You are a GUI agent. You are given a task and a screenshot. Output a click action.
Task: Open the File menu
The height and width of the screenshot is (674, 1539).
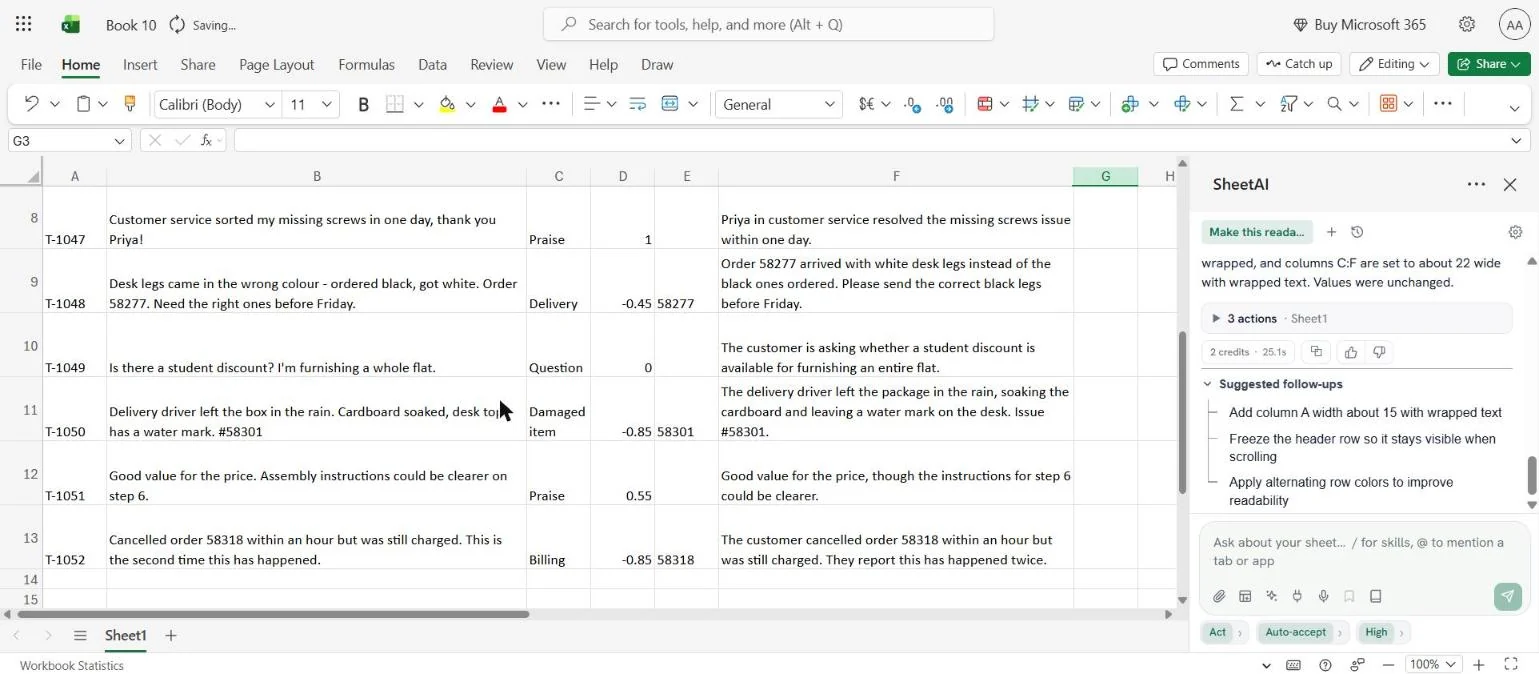point(31,64)
